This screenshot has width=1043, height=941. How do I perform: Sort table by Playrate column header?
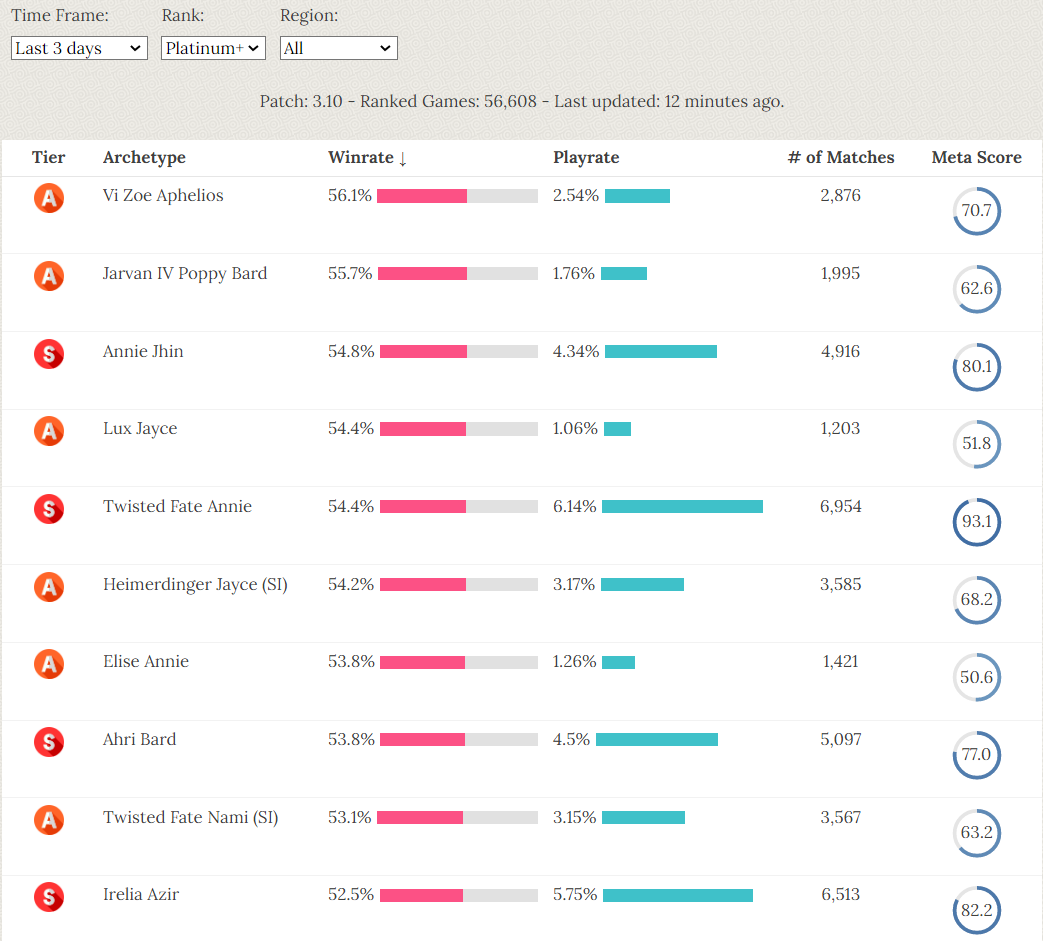[x=586, y=158]
